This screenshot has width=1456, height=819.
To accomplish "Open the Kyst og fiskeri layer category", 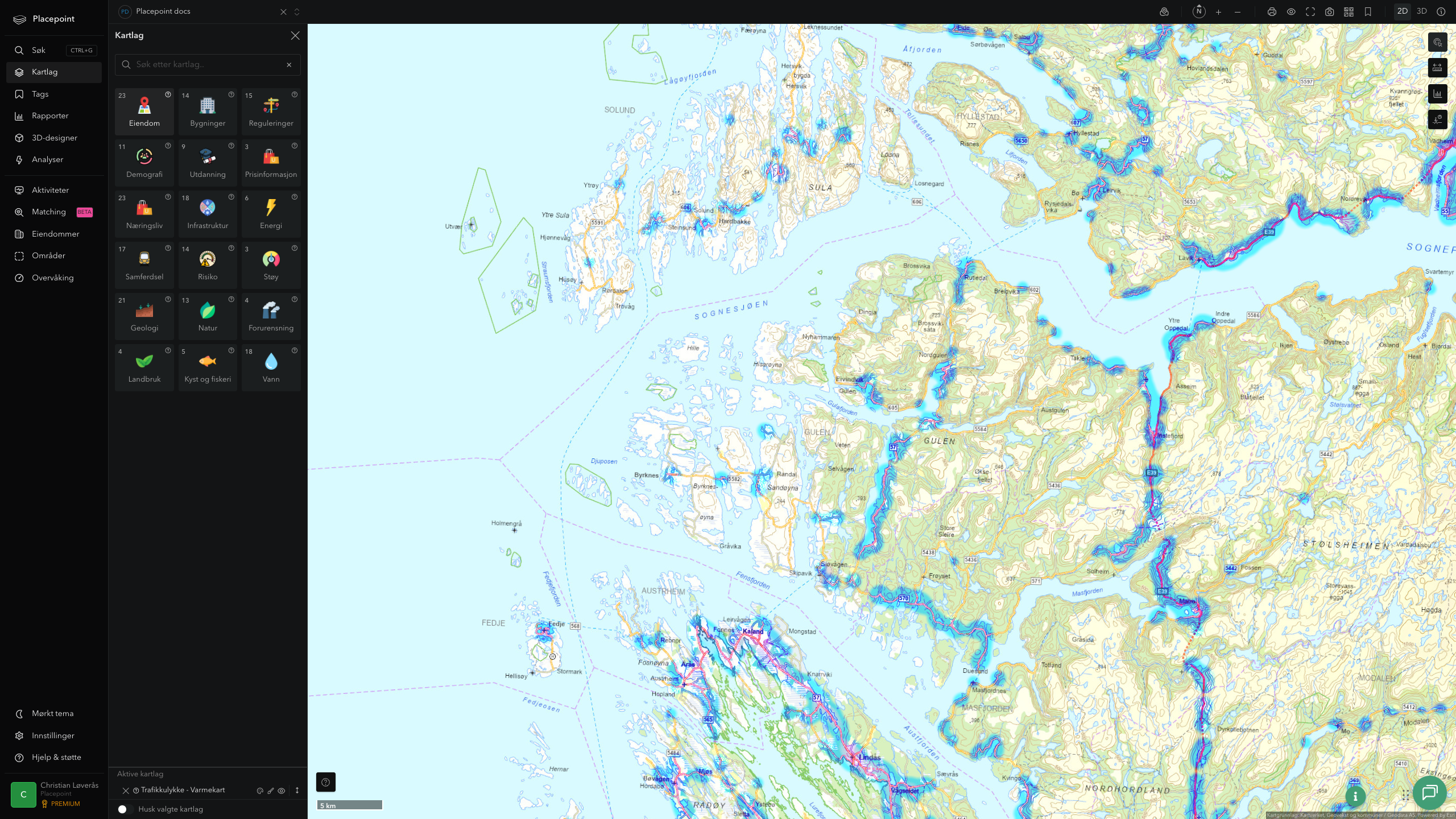I will [208, 367].
